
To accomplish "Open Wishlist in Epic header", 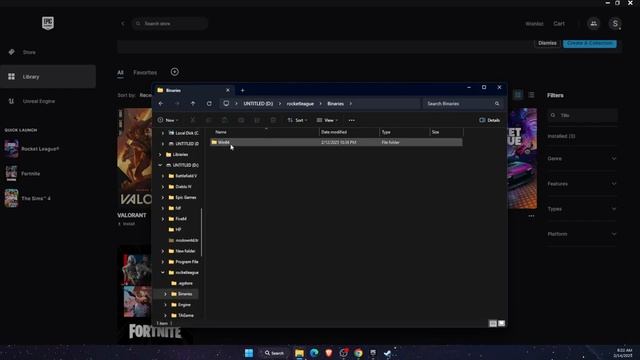I will tap(534, 24).
